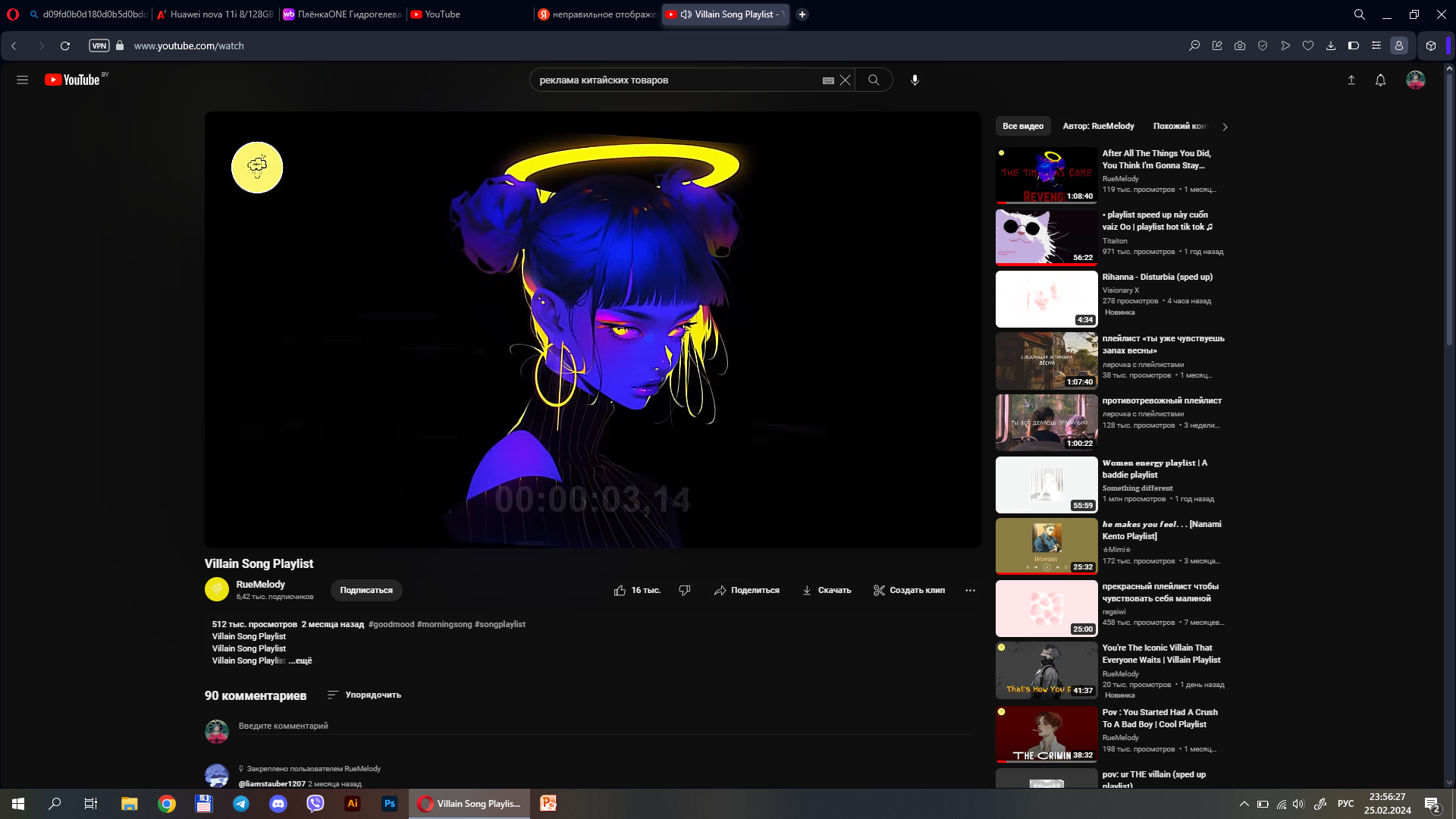This screenshot has height=819, width=1456.
Task: Open the system volume tray icon
Action: pos(1298,804)
